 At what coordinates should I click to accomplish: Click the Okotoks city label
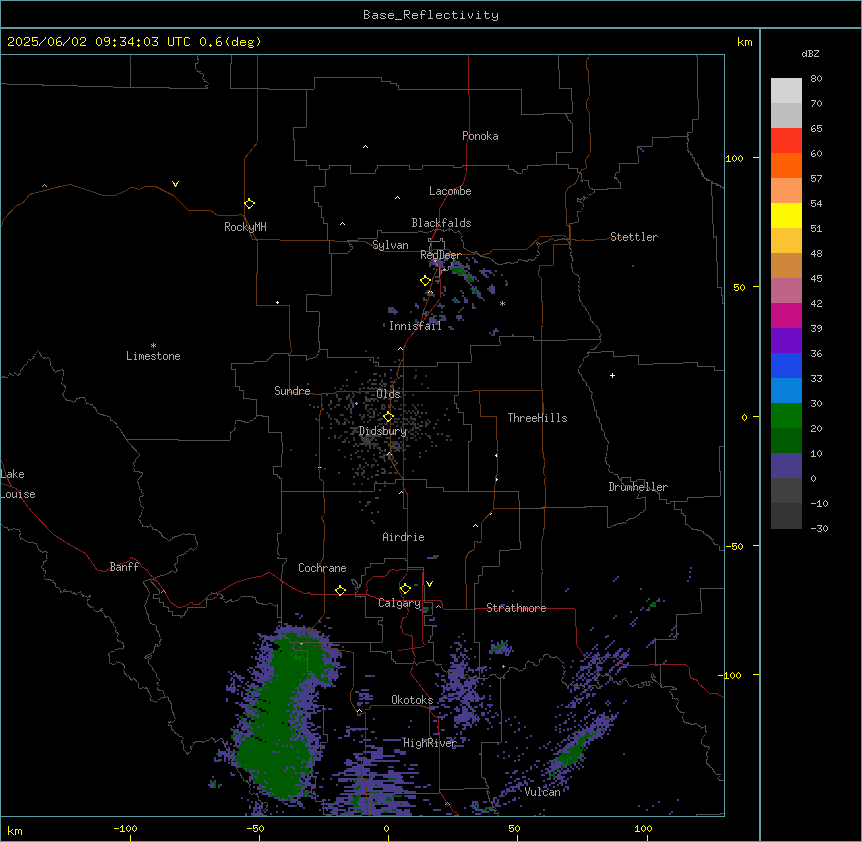tap(412, 700)
